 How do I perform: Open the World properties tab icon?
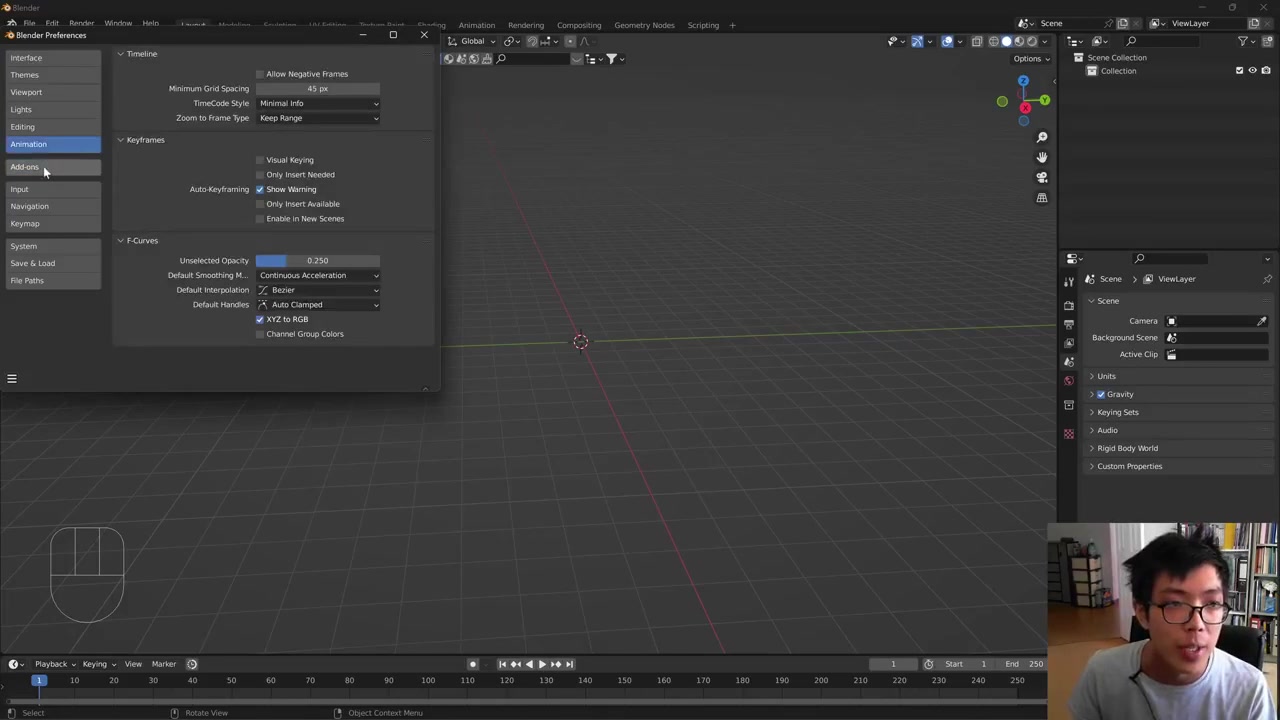1069,380
